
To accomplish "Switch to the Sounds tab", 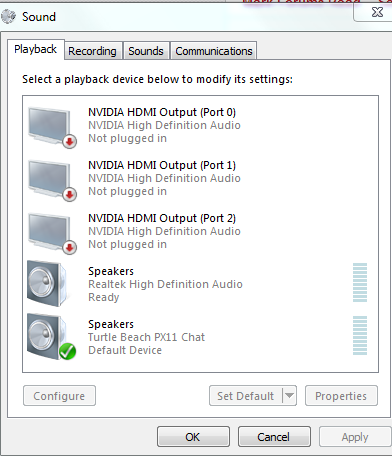I will coord(146,51).
